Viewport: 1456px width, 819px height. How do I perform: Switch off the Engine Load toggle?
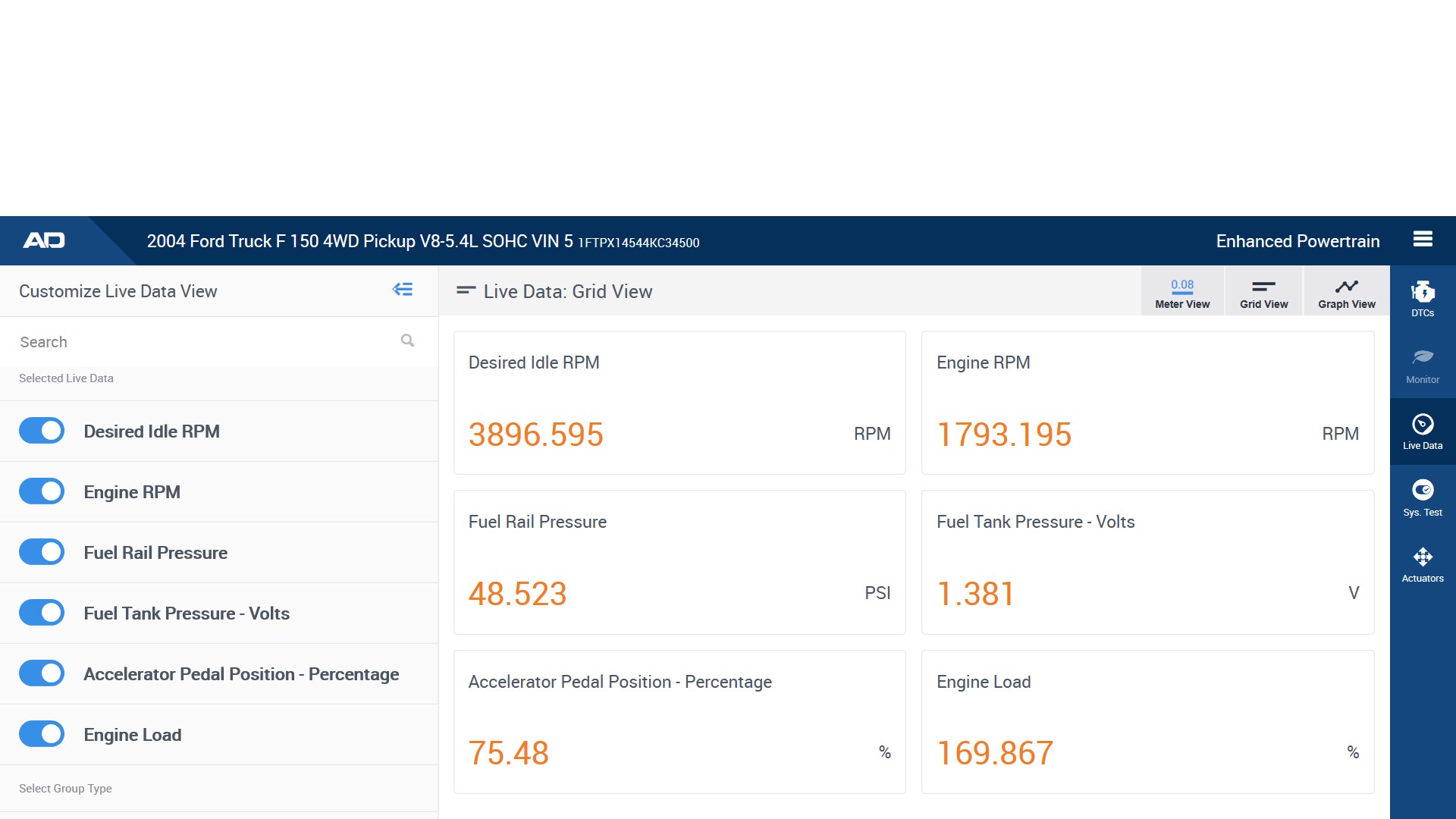[x=42, y=734]
